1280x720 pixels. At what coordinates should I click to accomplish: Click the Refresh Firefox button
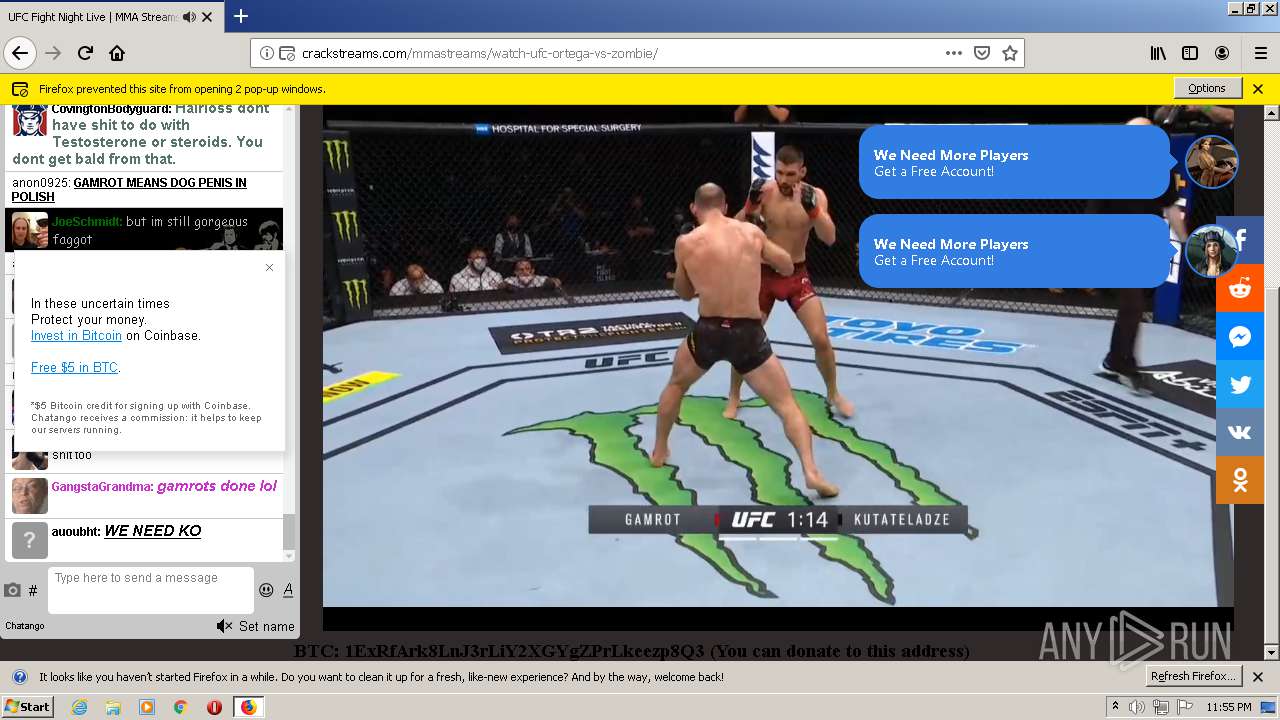point(1194,676)
